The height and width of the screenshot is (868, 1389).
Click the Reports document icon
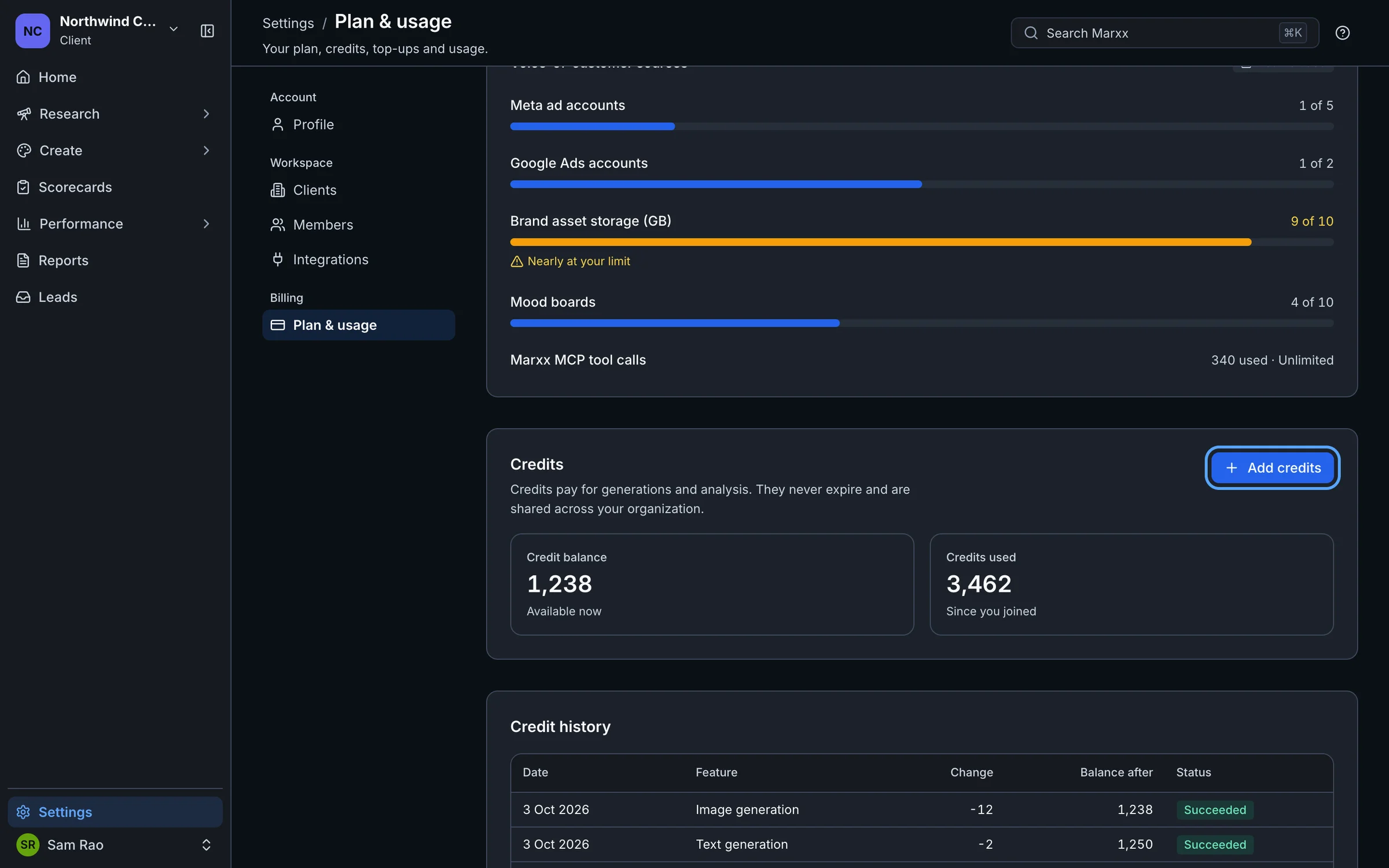[x=23, y=260]
